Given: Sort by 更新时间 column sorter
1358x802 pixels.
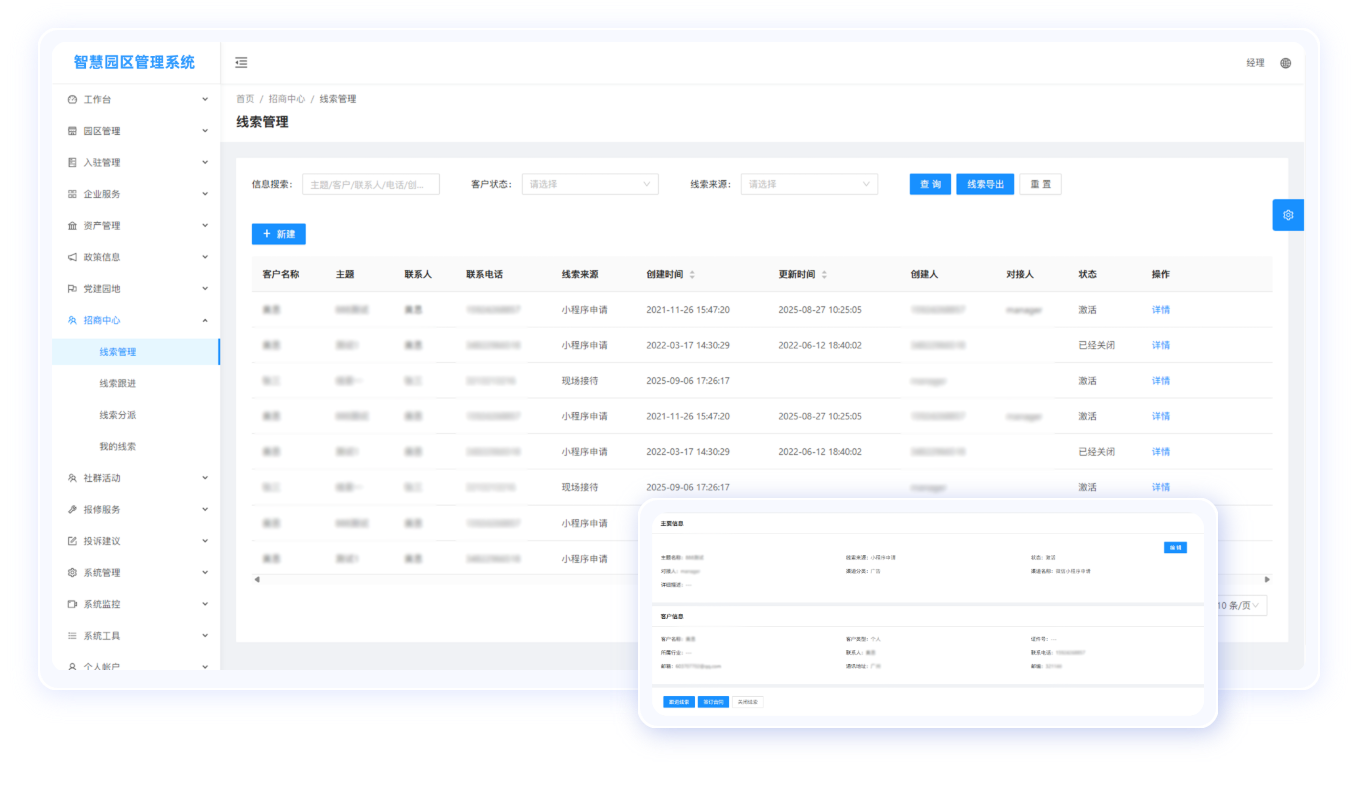Looking at the screenshot, I should coord(824,275).
